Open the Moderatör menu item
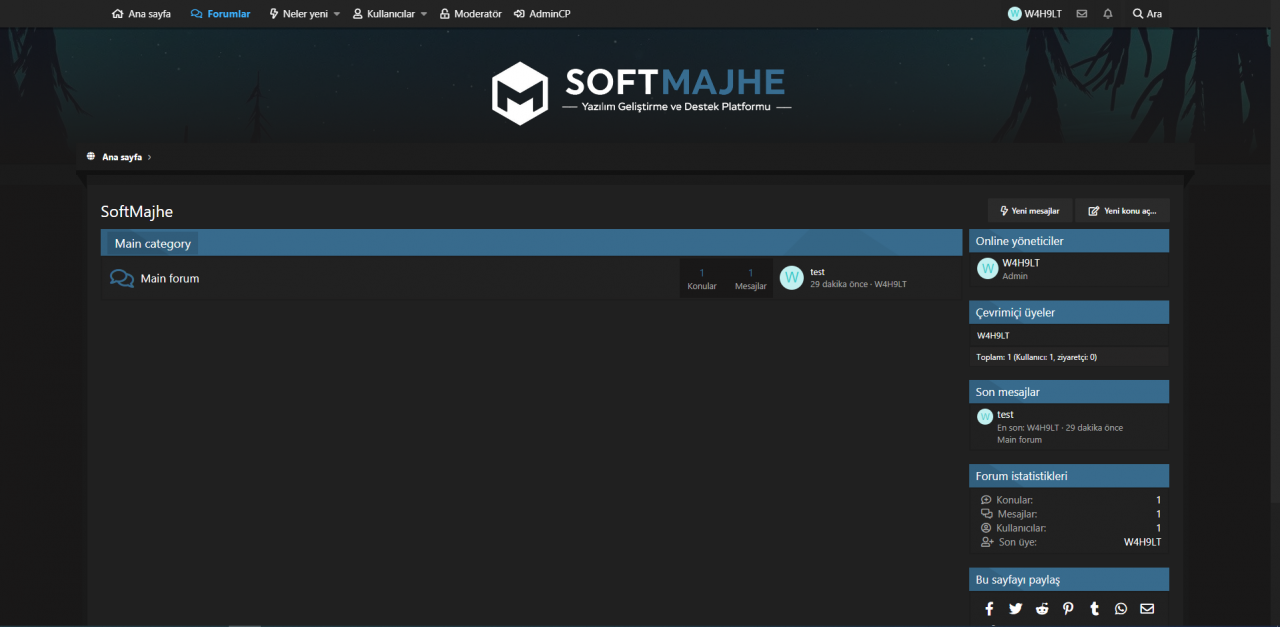1280x627 pixels. click(470, 14)
